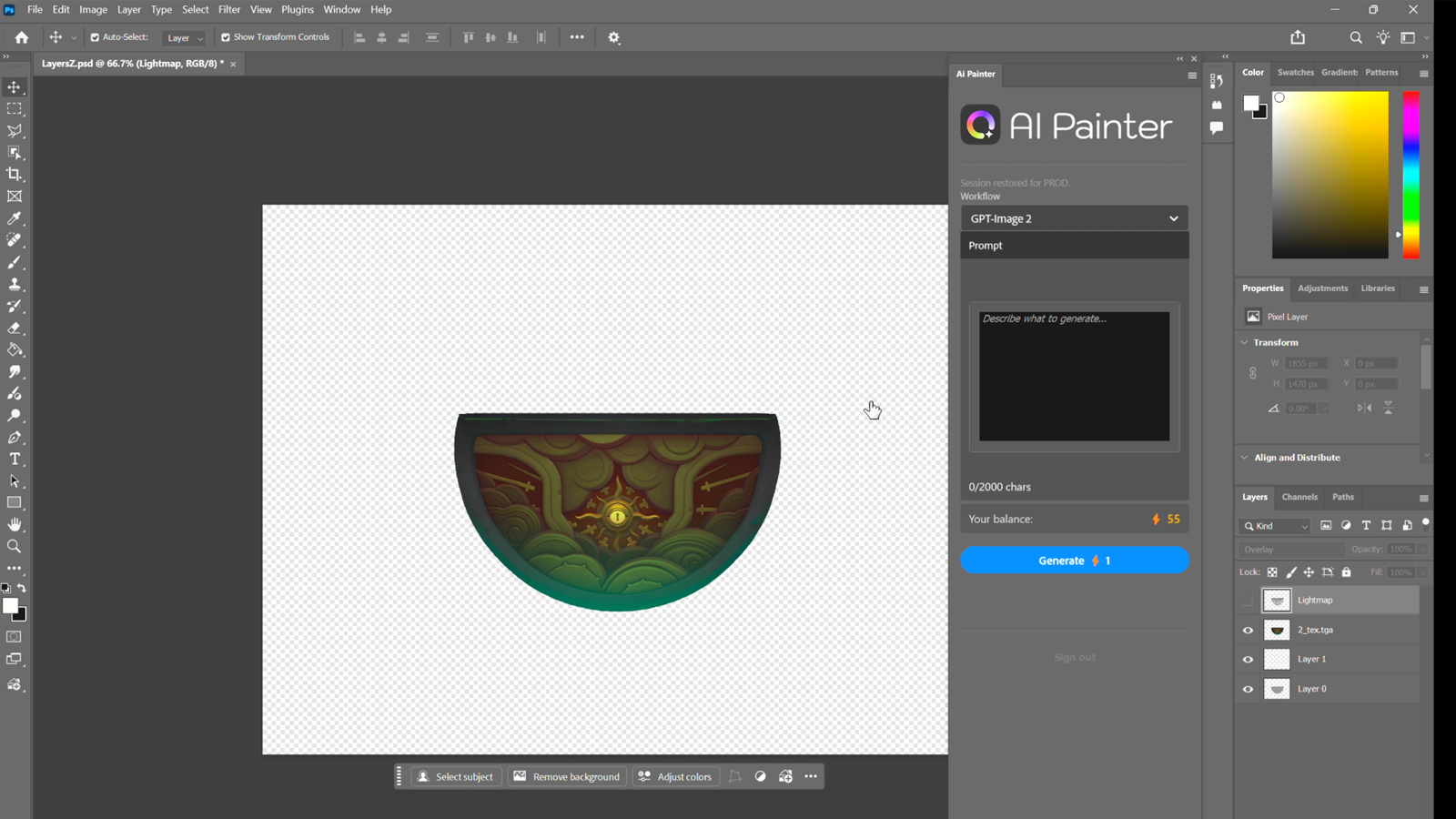
Task: Click the Home icon in options bar
Action: [22, 37]
